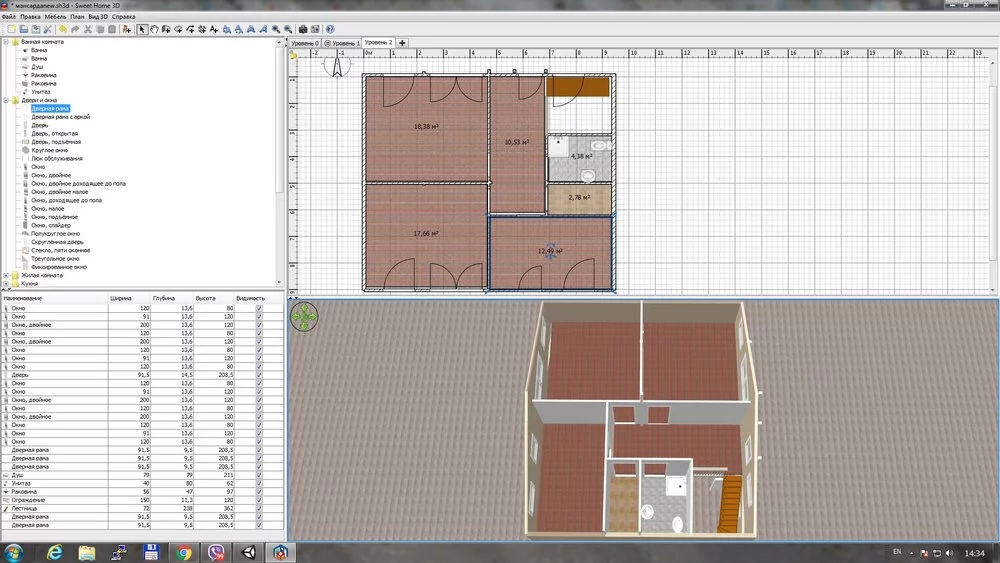Collapse the Двери и окна folder
Image resolution: width=1000 pixels, height=563 pixels.
point(6,100)
